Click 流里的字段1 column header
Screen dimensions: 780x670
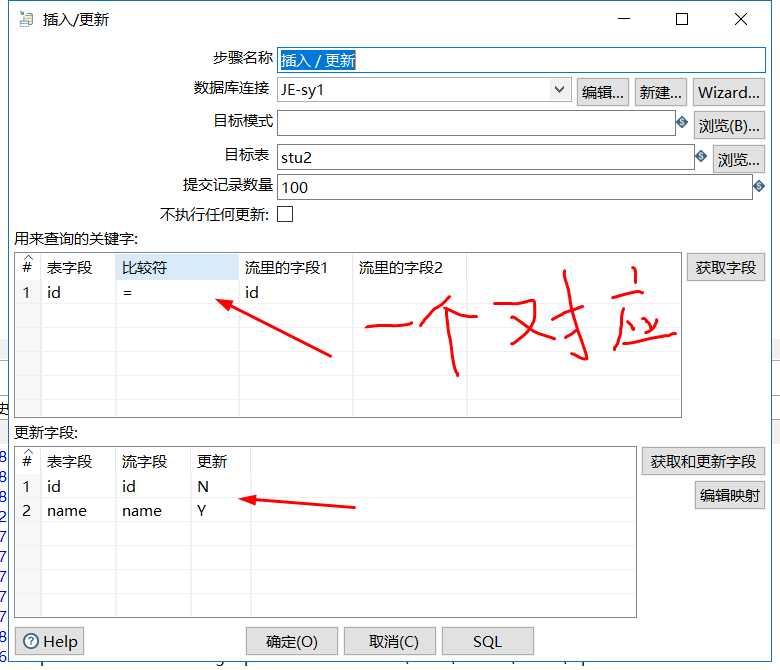click(x=295, y=268)
